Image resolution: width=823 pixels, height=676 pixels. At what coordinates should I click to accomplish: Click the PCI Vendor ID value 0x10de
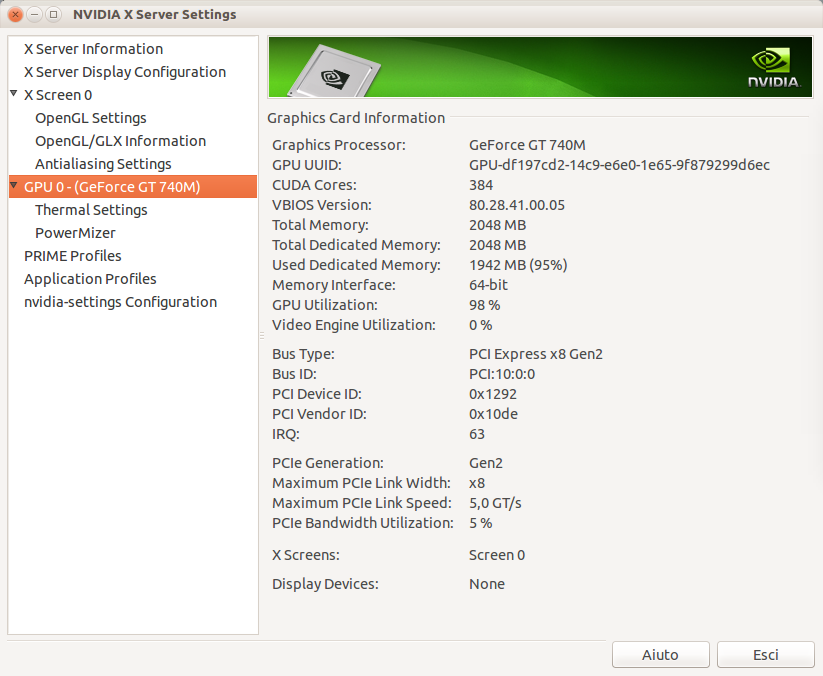point(493,414)
